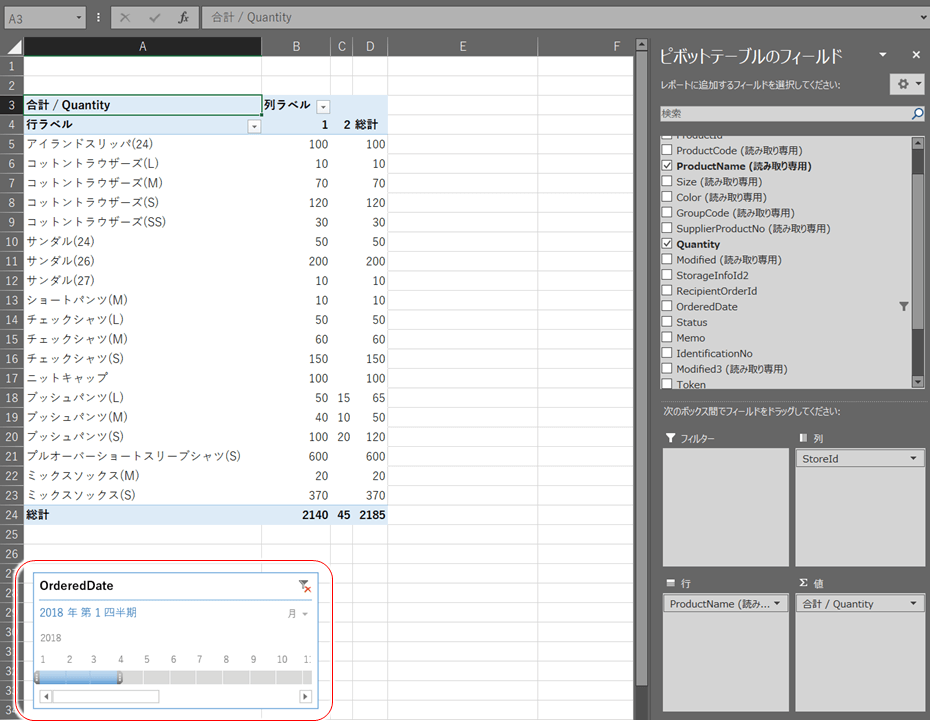Select cell サンダル(26)
The height and width of the screenshot is (727, 930).
tap(142, 261)
